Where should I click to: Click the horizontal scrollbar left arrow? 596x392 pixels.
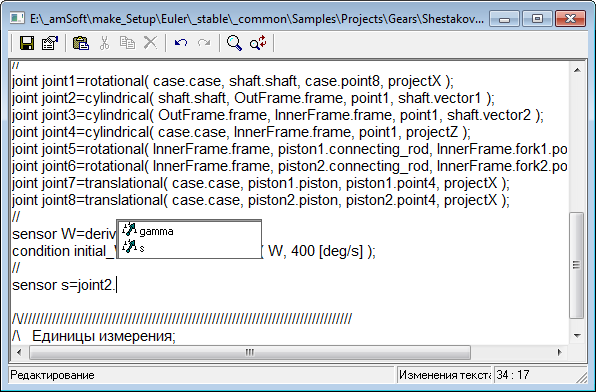tap(19, 352)
